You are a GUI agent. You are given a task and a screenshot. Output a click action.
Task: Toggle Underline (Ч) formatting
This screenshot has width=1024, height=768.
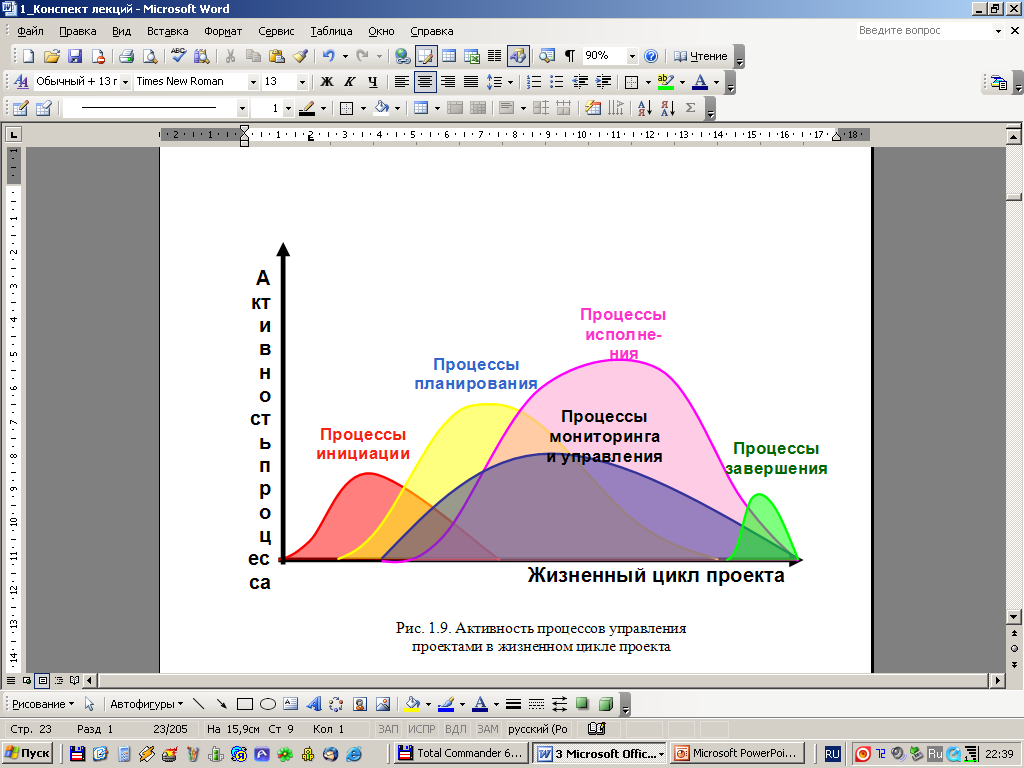coord(372,82)
